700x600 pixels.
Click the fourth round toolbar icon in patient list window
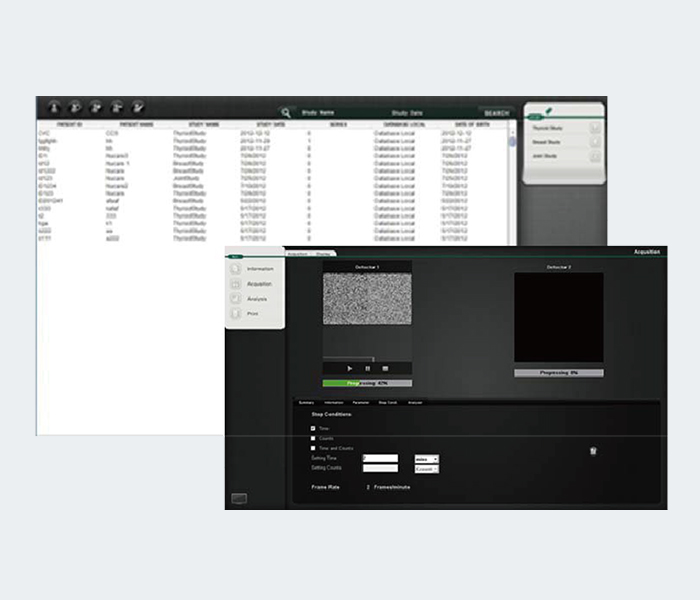pyautogui.click(x=117, y=107)
